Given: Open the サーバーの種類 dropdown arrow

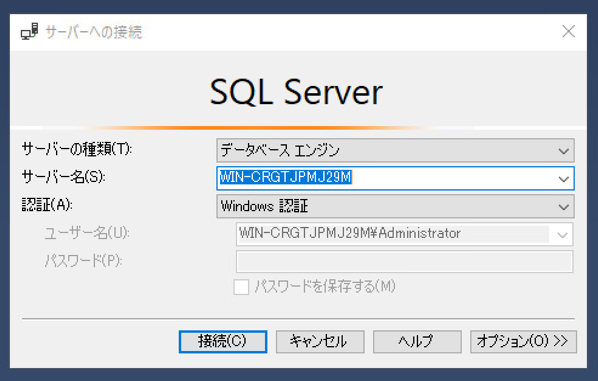Looking at the screenshot, I should (x=563, y=151).
